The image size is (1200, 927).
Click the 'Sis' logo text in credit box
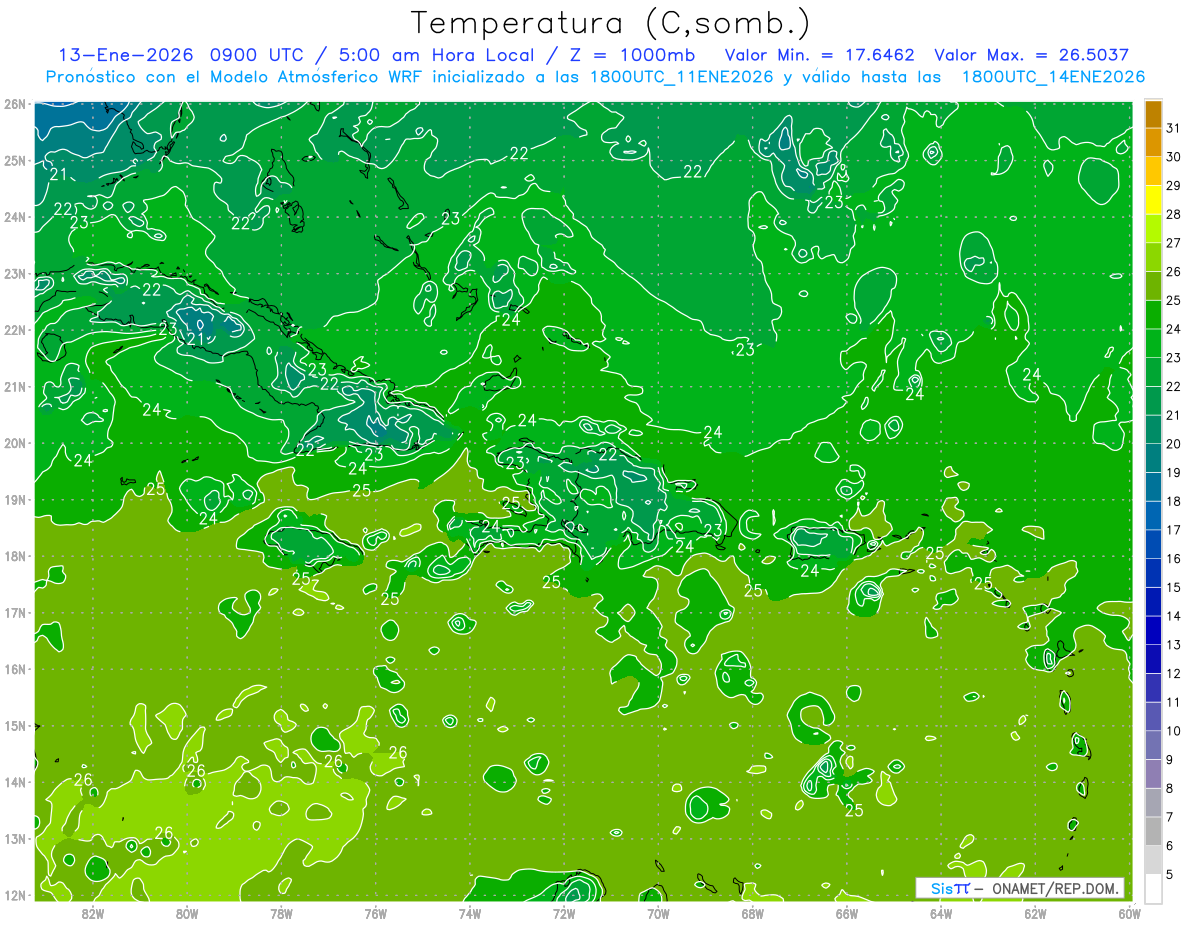coord(941,888)
